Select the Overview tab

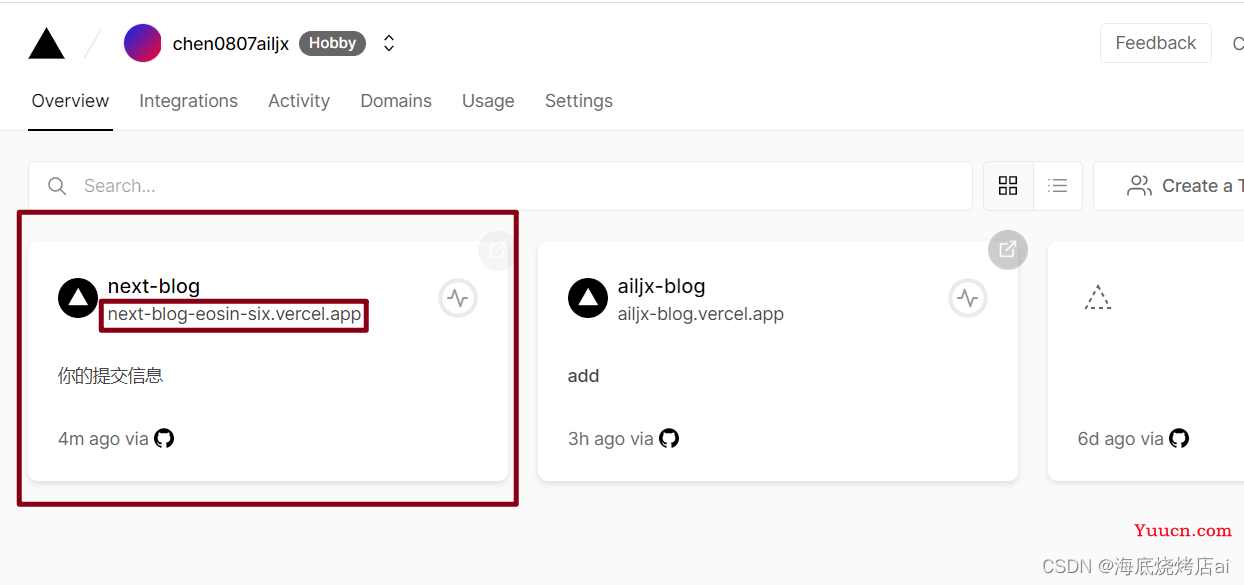[70, 101]
